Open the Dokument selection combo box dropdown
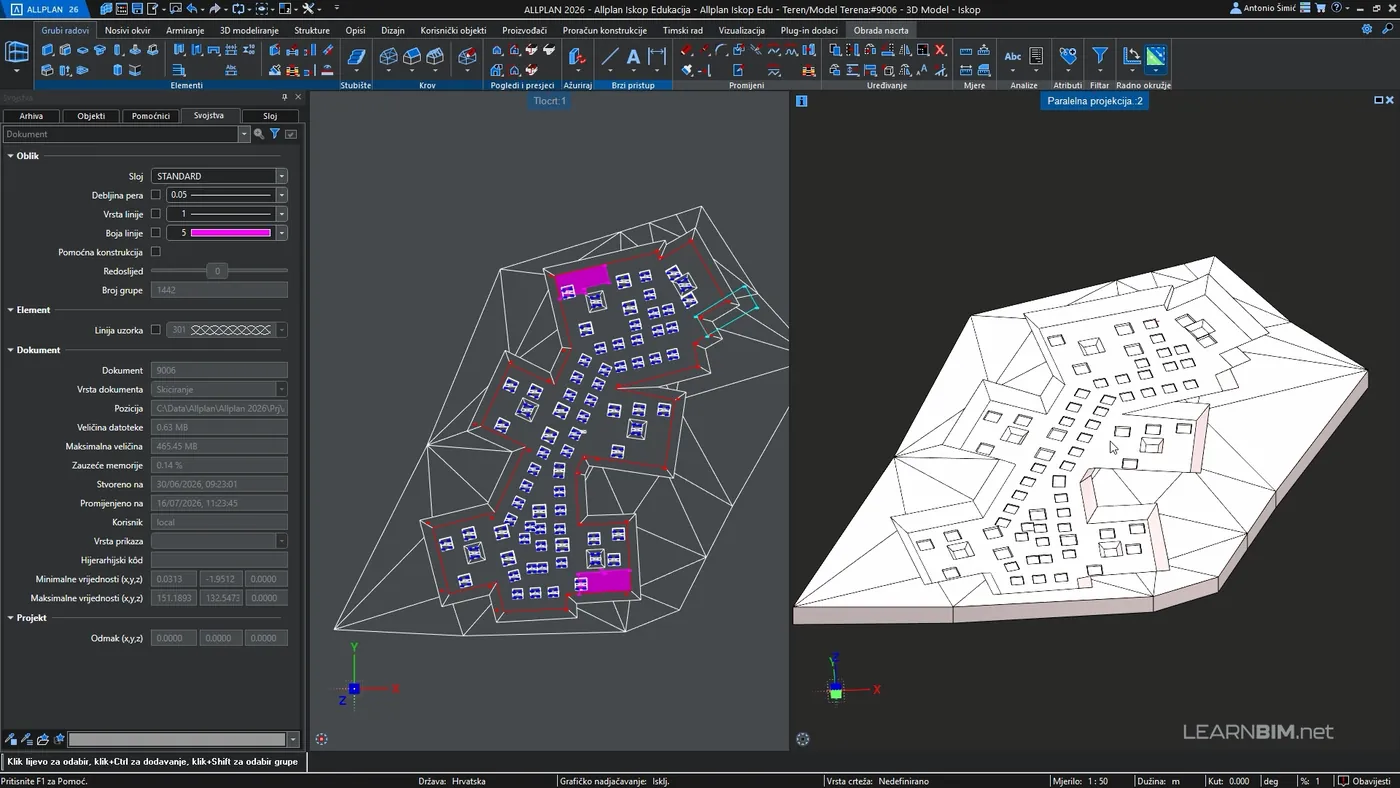 (243, 134)
